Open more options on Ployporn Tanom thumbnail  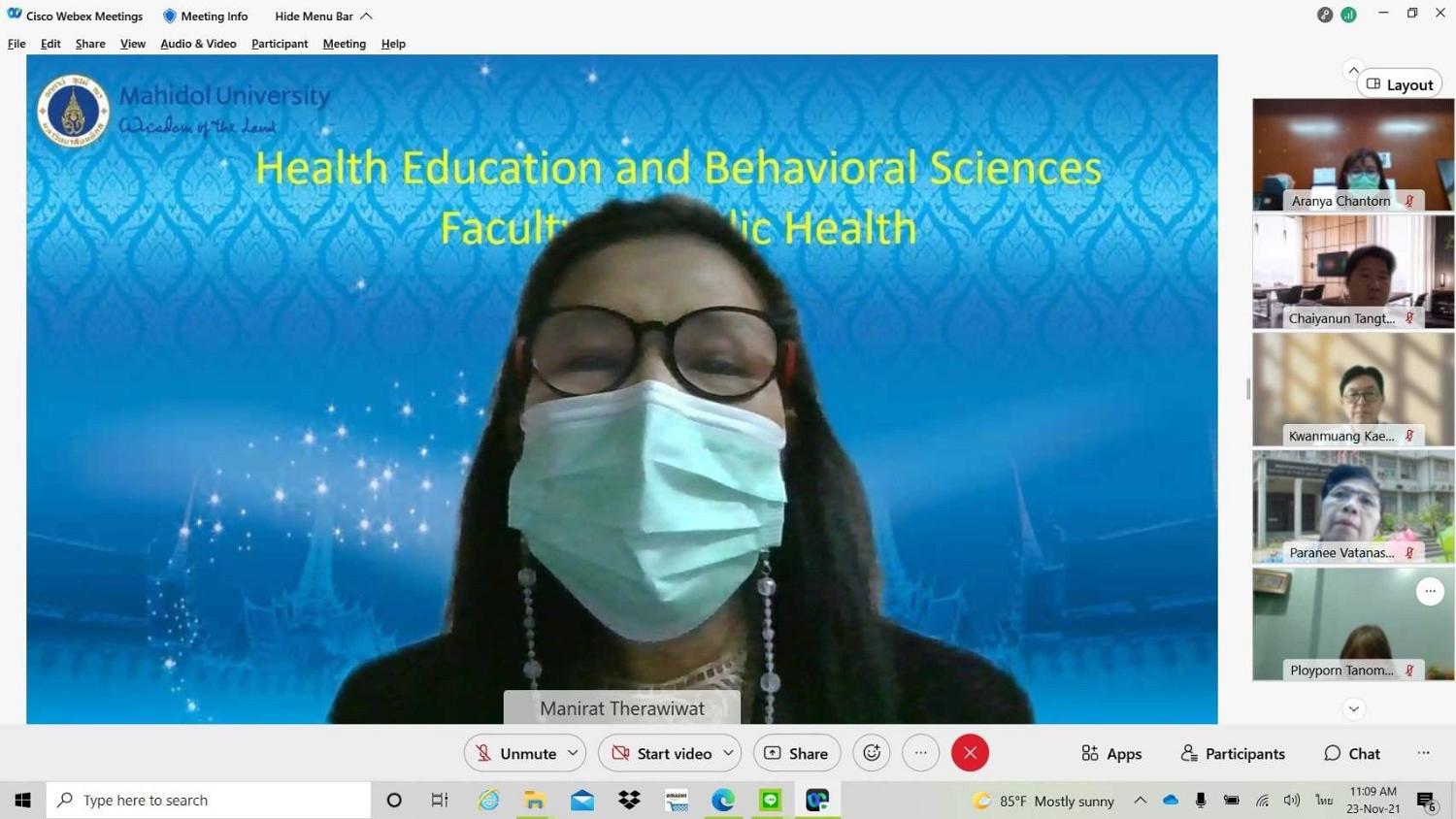tap(1430, 591)
